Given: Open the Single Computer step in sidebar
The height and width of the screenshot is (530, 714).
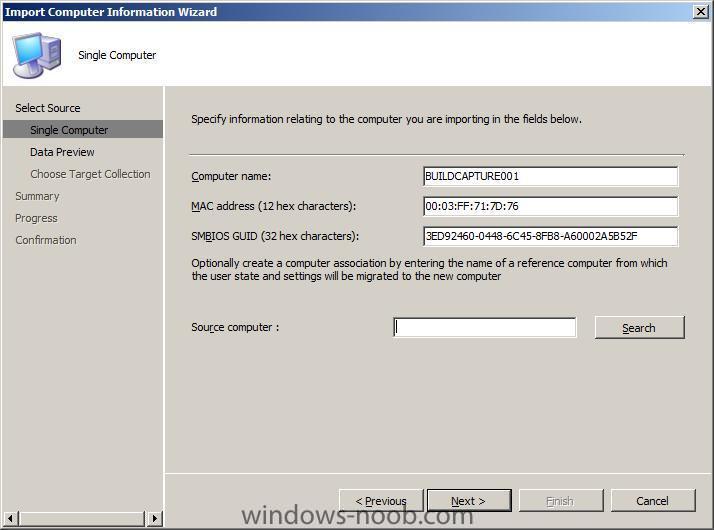Looking at the screenshot, I should pyautogui.click(x=82, y=130).
